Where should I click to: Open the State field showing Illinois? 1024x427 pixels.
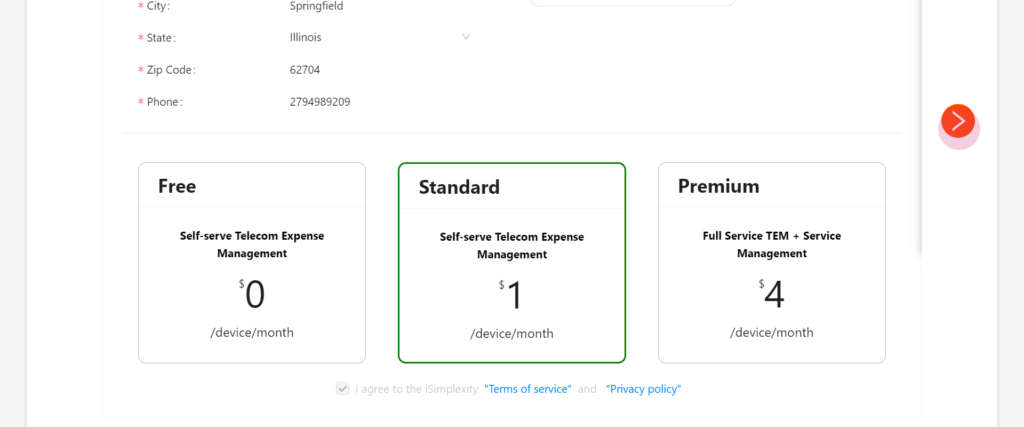coord(379,37)
